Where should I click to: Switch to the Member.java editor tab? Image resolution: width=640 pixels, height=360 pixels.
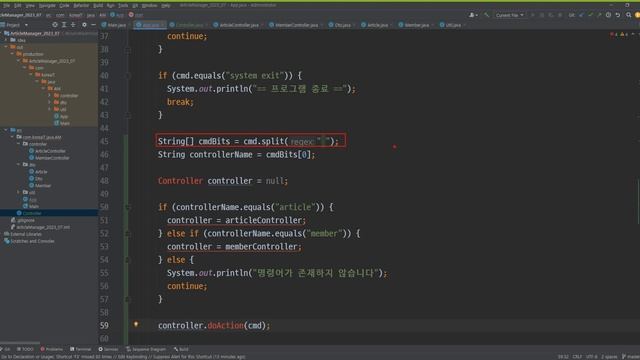point(414,25)
